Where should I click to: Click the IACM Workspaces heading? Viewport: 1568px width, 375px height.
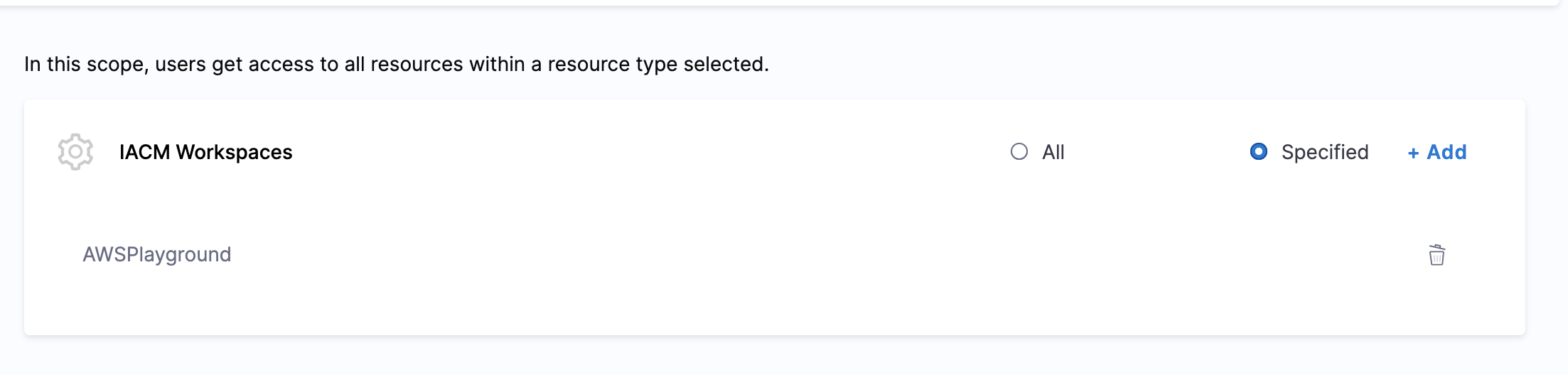point(205,152)
